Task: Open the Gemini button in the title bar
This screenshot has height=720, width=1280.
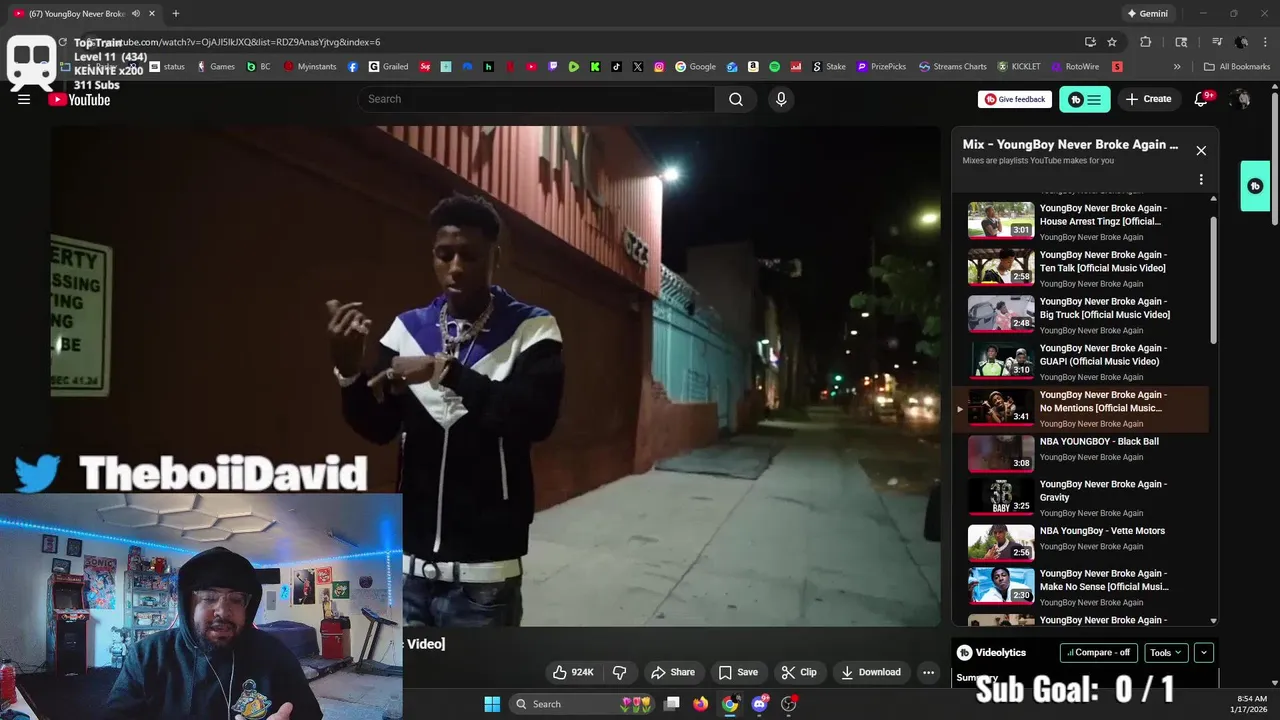Action: 1147,14
